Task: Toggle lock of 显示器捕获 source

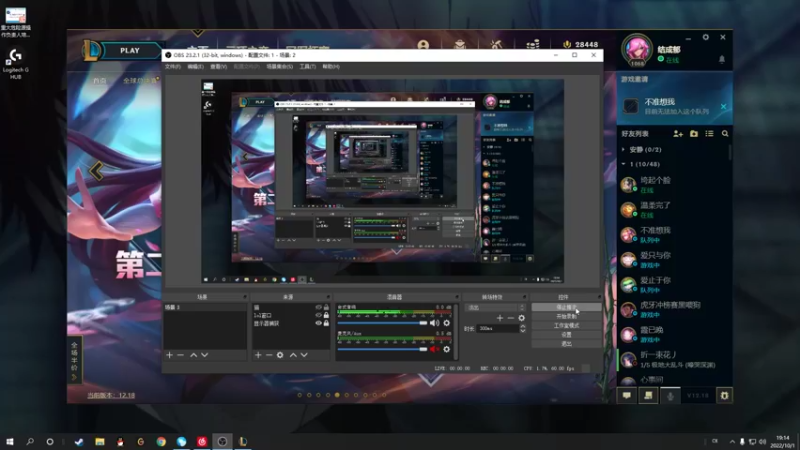Action: [326, 323]
